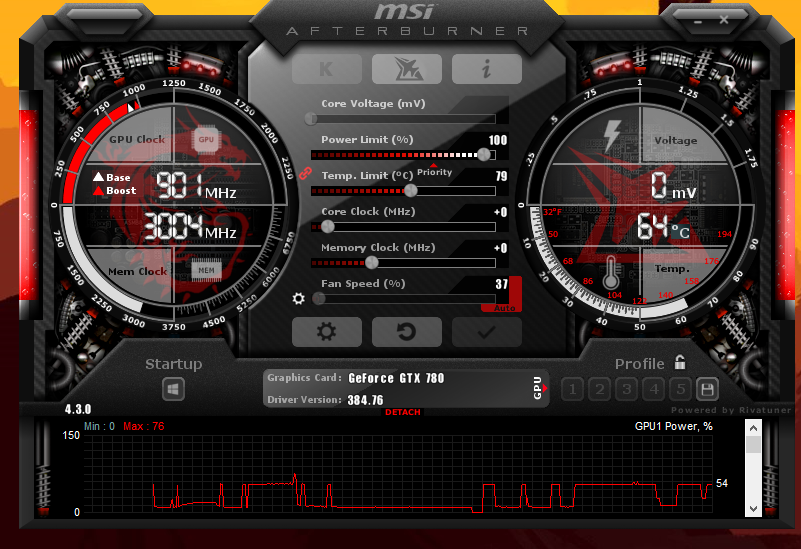Click the thermometer temperature icon

coord(611,272)
